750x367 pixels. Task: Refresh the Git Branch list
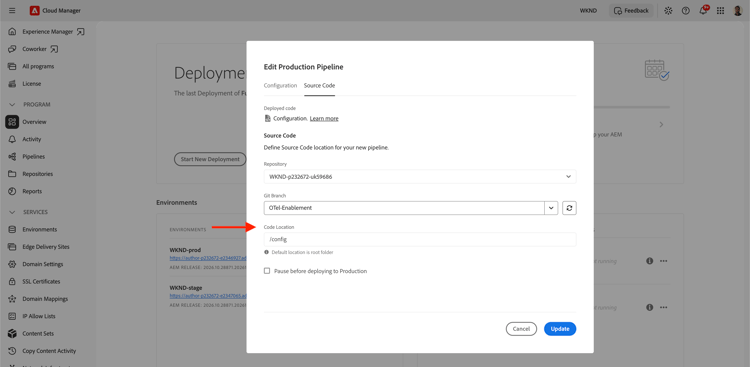pyautogui.click(x=569, y=208)
